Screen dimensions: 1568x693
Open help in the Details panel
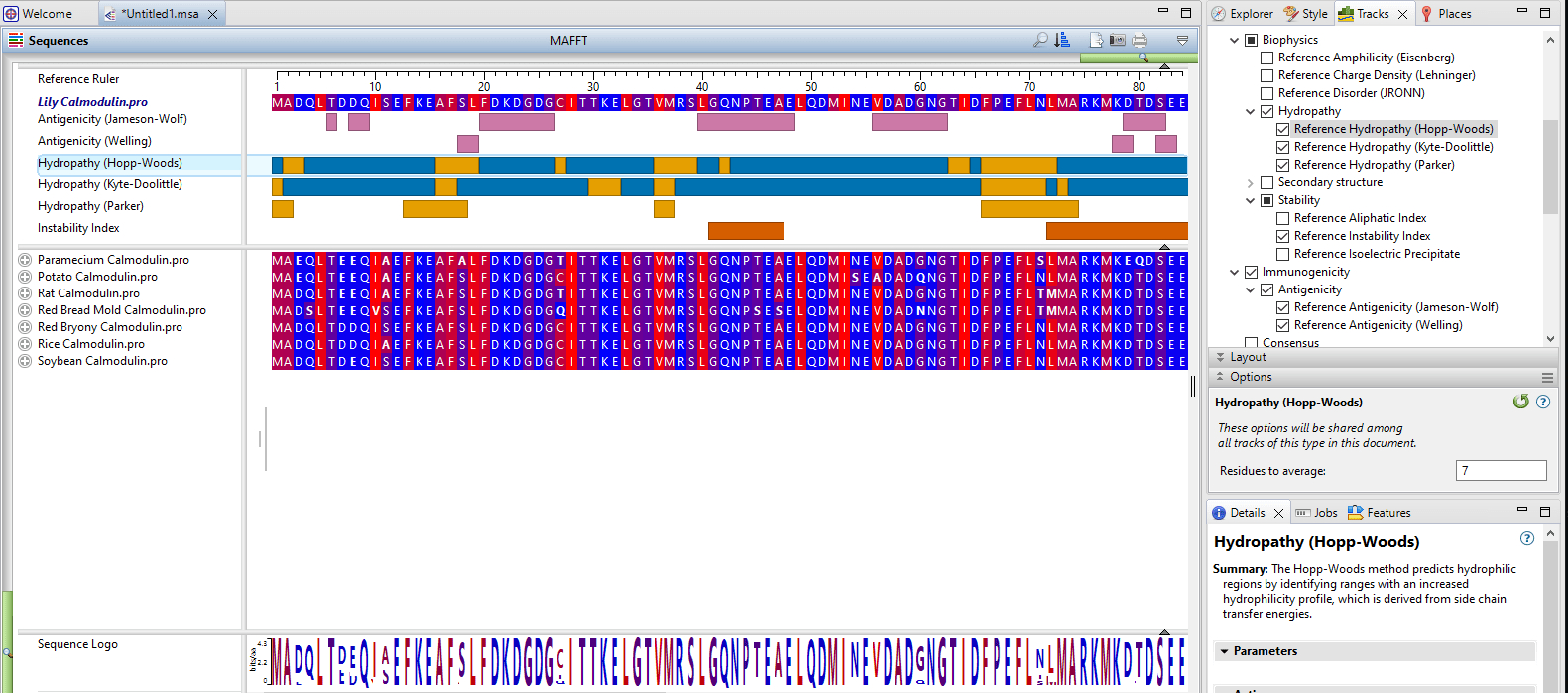click(x=1527, y=538)
